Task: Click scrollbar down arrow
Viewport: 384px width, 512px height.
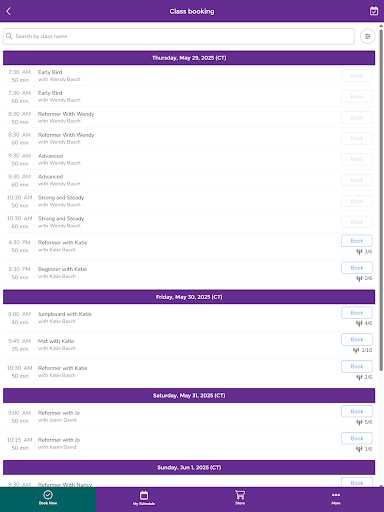Action: coord(381,485)
